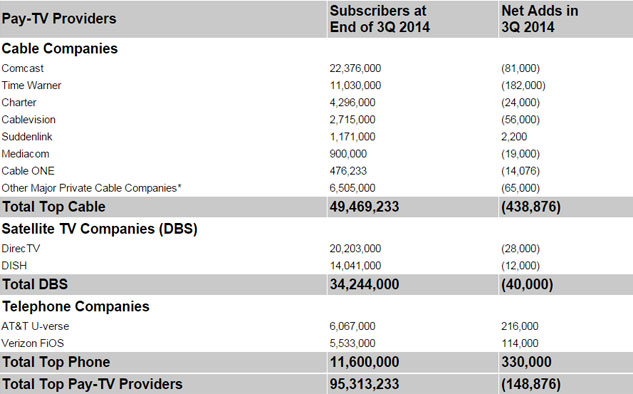Select the Total Top Cable summary row

[x=316, y=207]
